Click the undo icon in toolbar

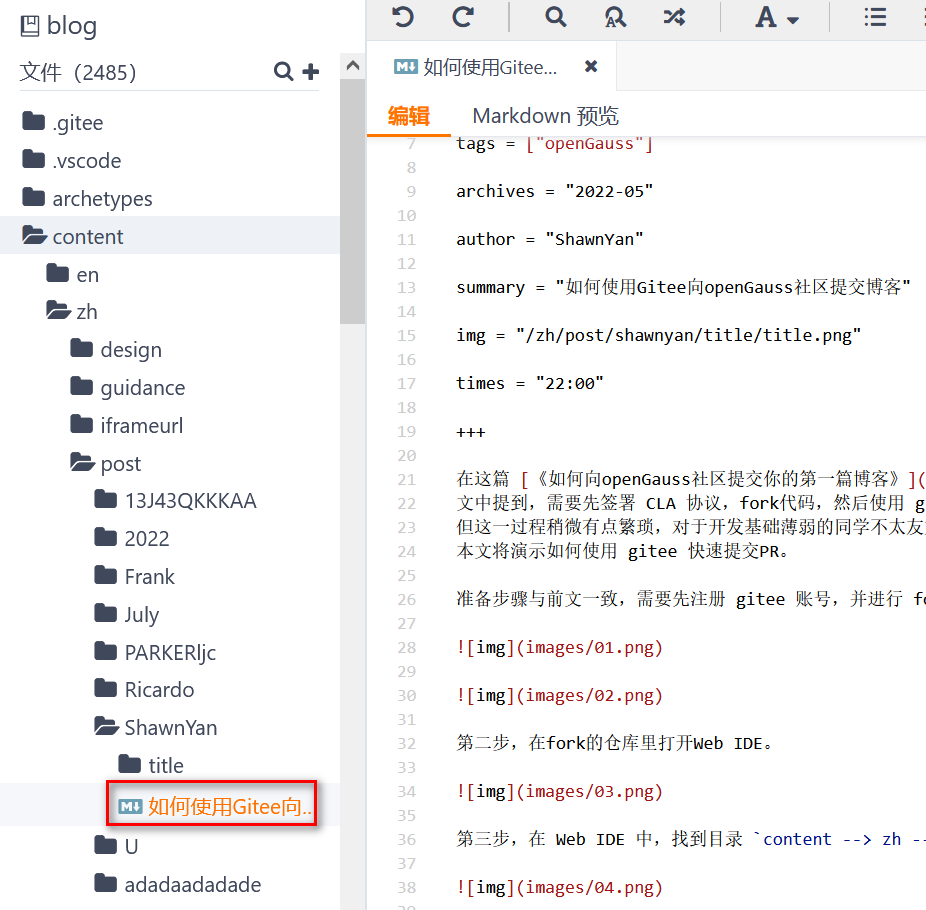pyautogui.click(x=403, y=17)
